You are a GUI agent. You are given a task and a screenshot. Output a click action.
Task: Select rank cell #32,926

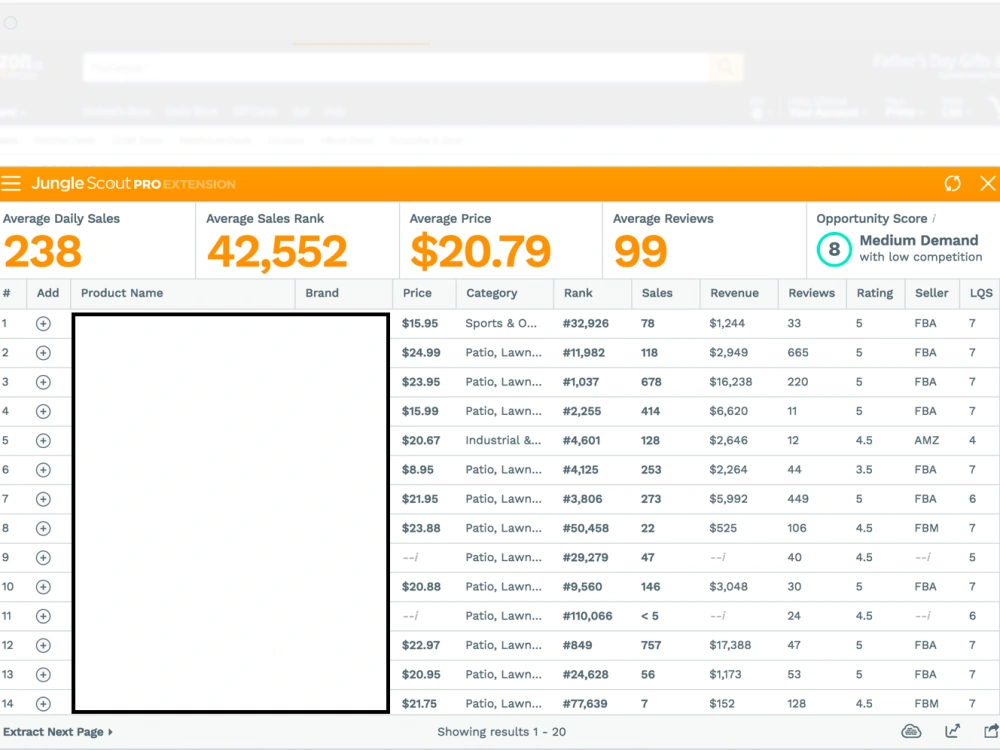pyautogui.click(x=585, y=323)
